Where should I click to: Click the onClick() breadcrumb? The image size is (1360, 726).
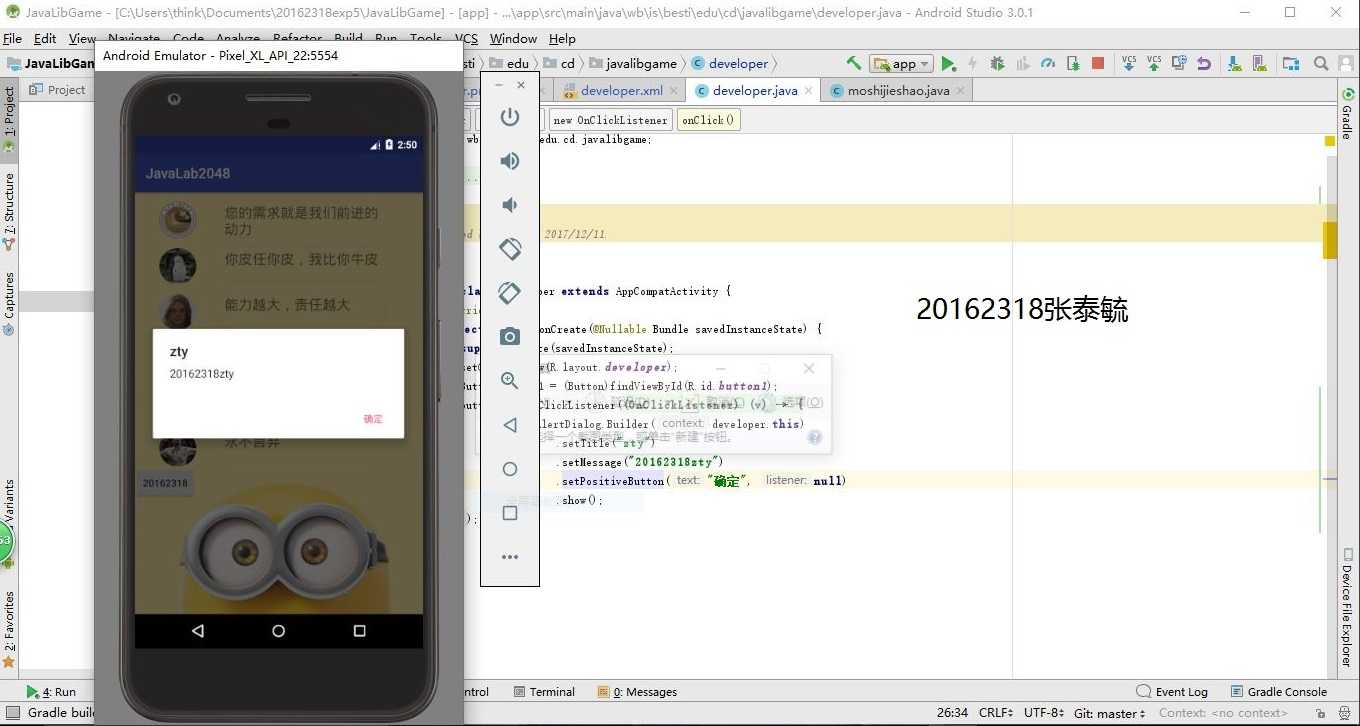[x=708, y=120]
